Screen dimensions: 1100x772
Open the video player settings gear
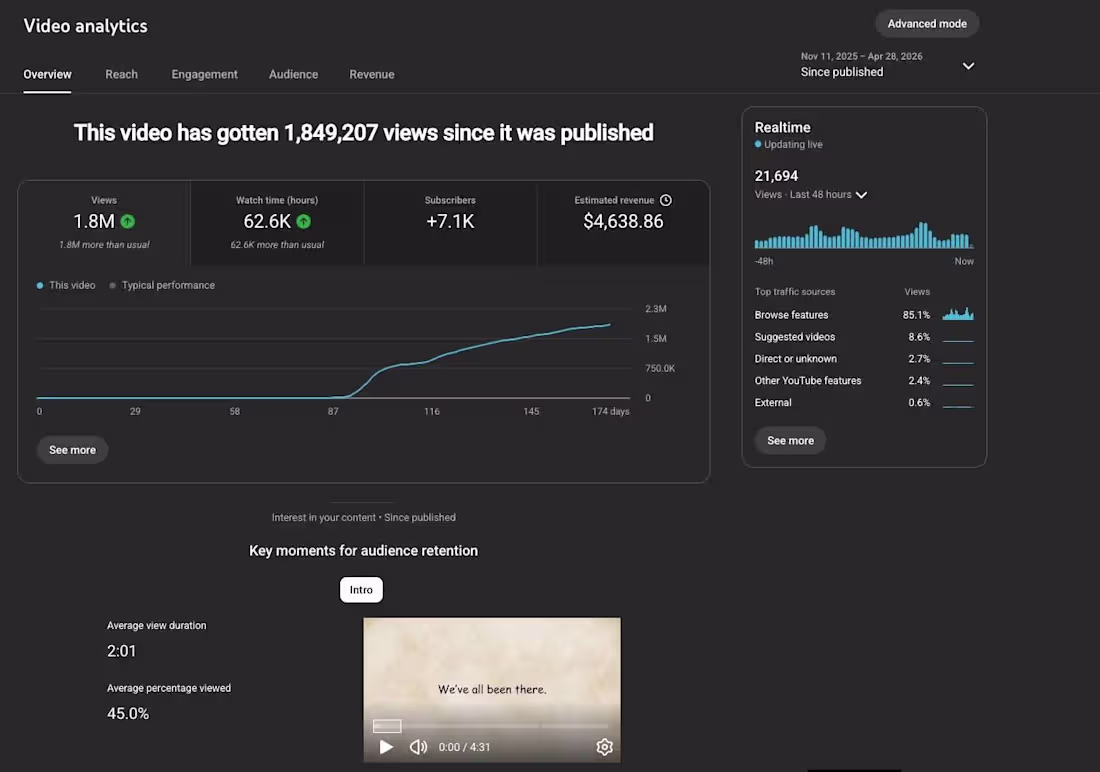point(604,747)
